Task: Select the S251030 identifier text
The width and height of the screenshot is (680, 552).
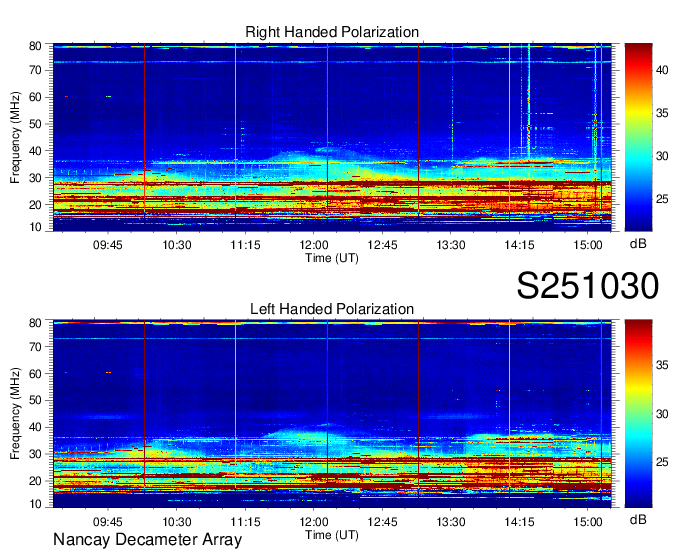Action: click(x=587, y=286)
